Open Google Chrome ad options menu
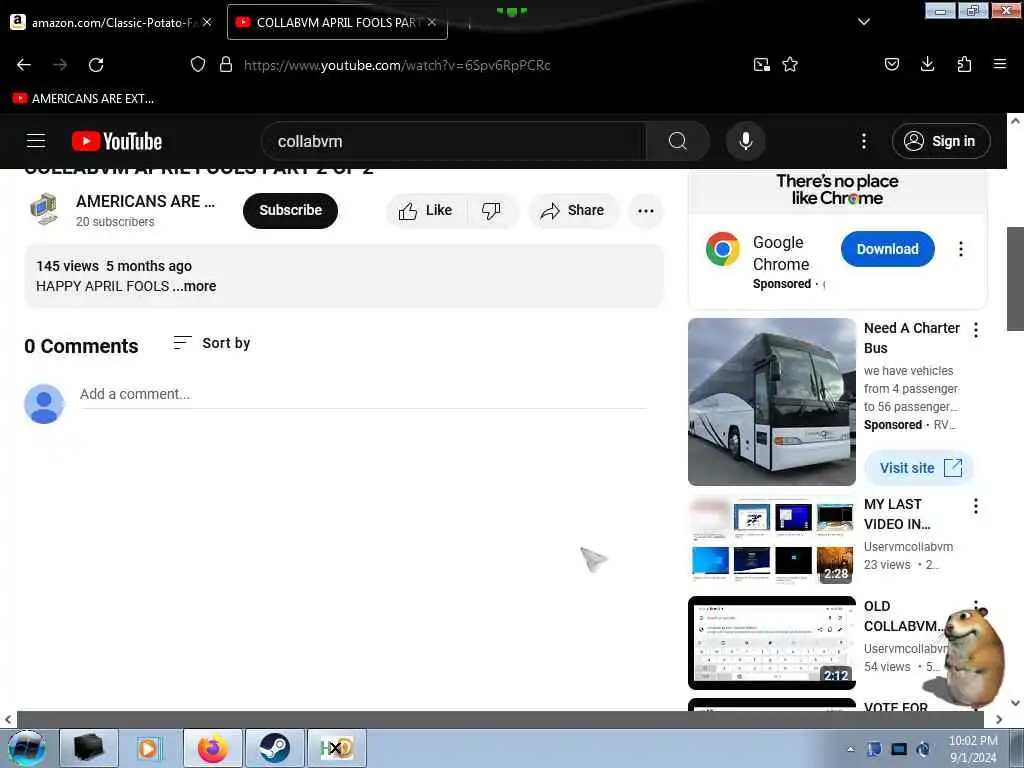 (961, 249)
